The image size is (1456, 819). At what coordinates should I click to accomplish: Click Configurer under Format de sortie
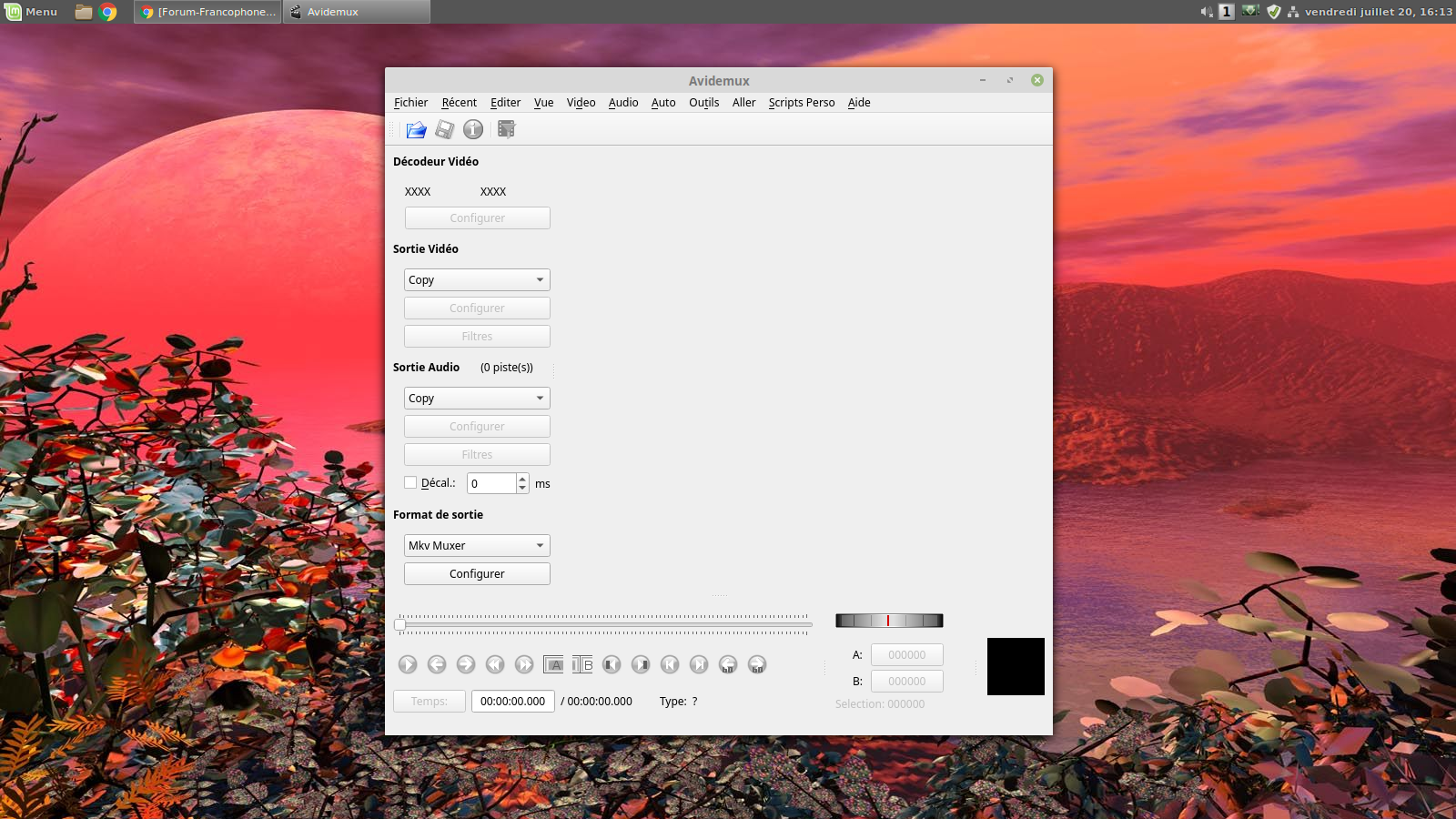click(477, 574)
